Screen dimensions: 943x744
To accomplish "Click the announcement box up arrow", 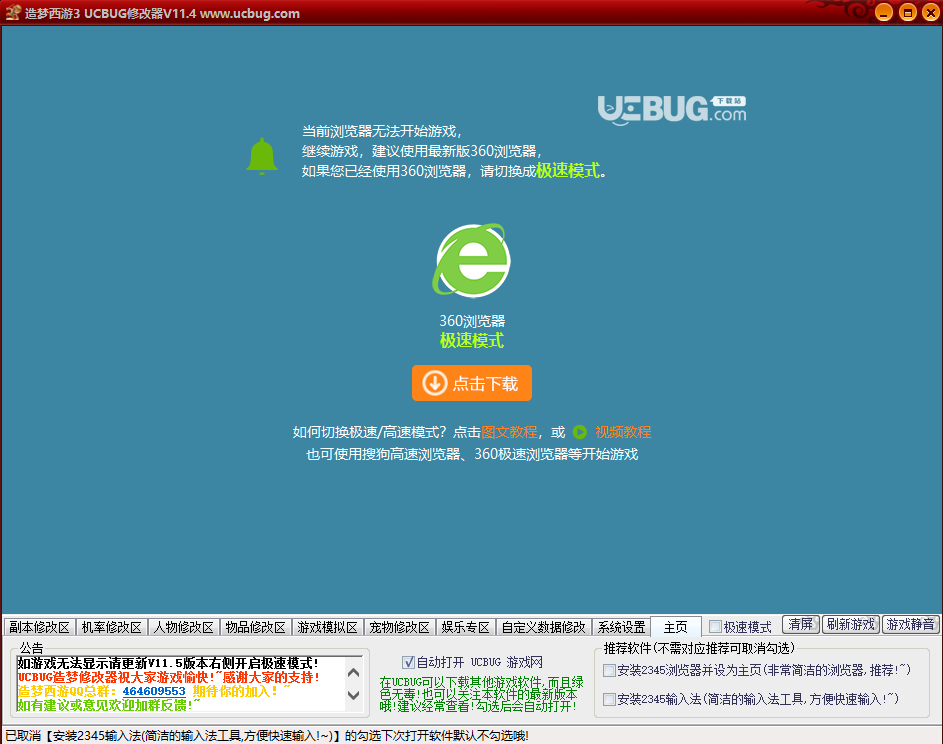I will tap(354, 672).
